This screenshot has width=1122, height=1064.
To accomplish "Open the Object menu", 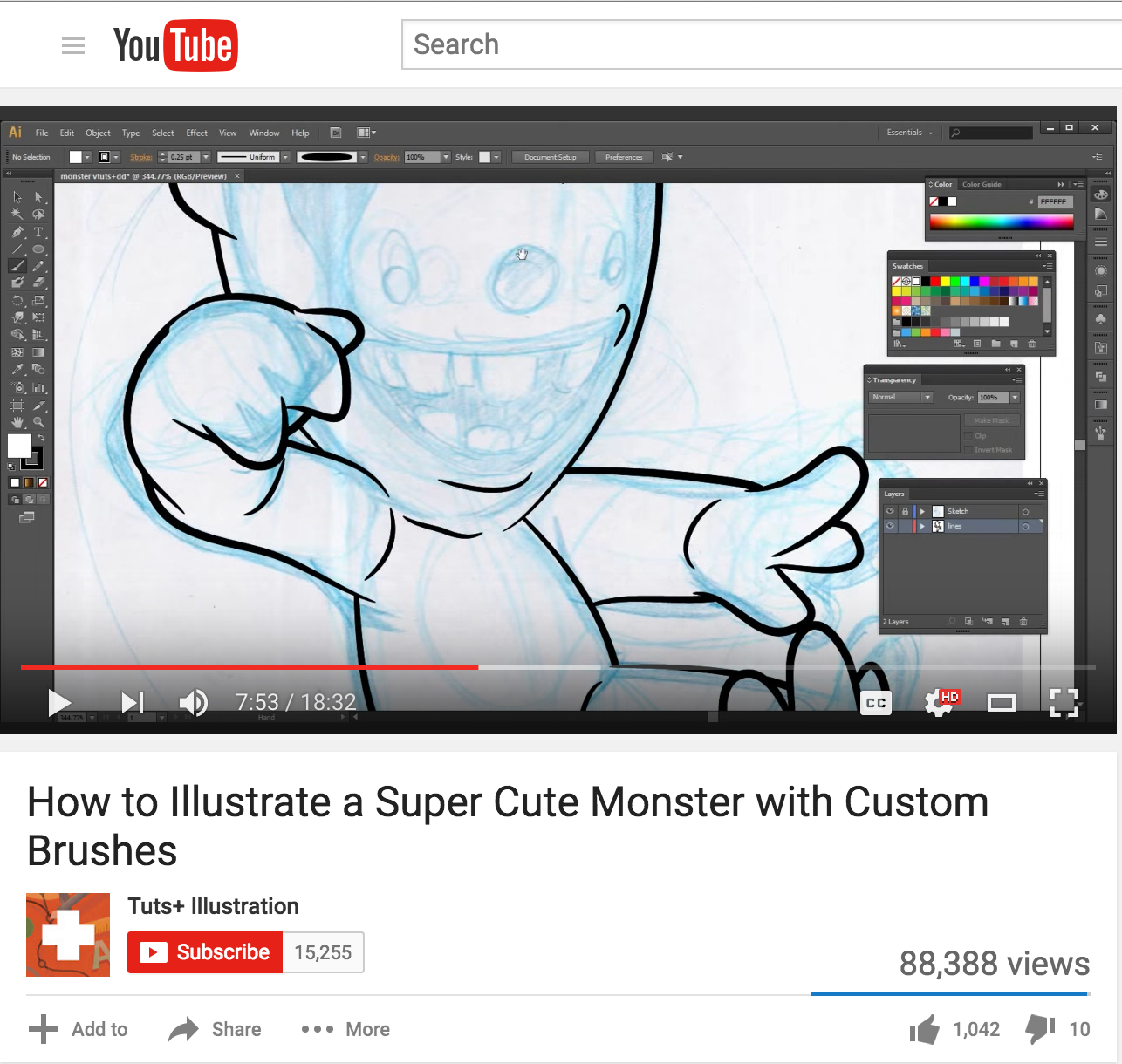I will click(98, 133).
